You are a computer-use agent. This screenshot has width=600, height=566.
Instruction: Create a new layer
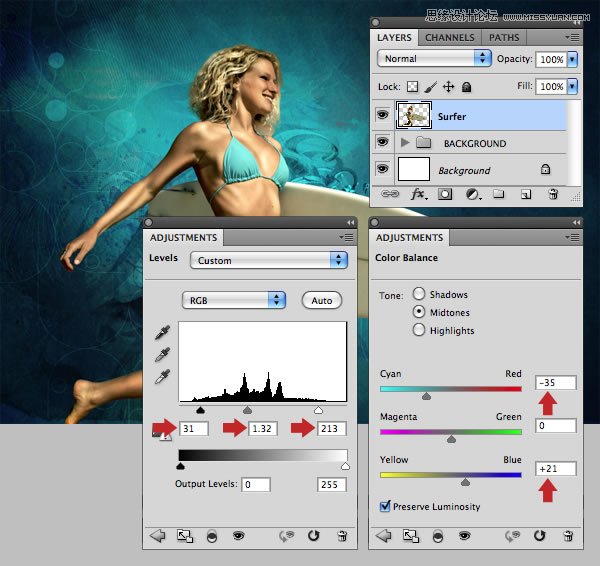coord(526,194)
